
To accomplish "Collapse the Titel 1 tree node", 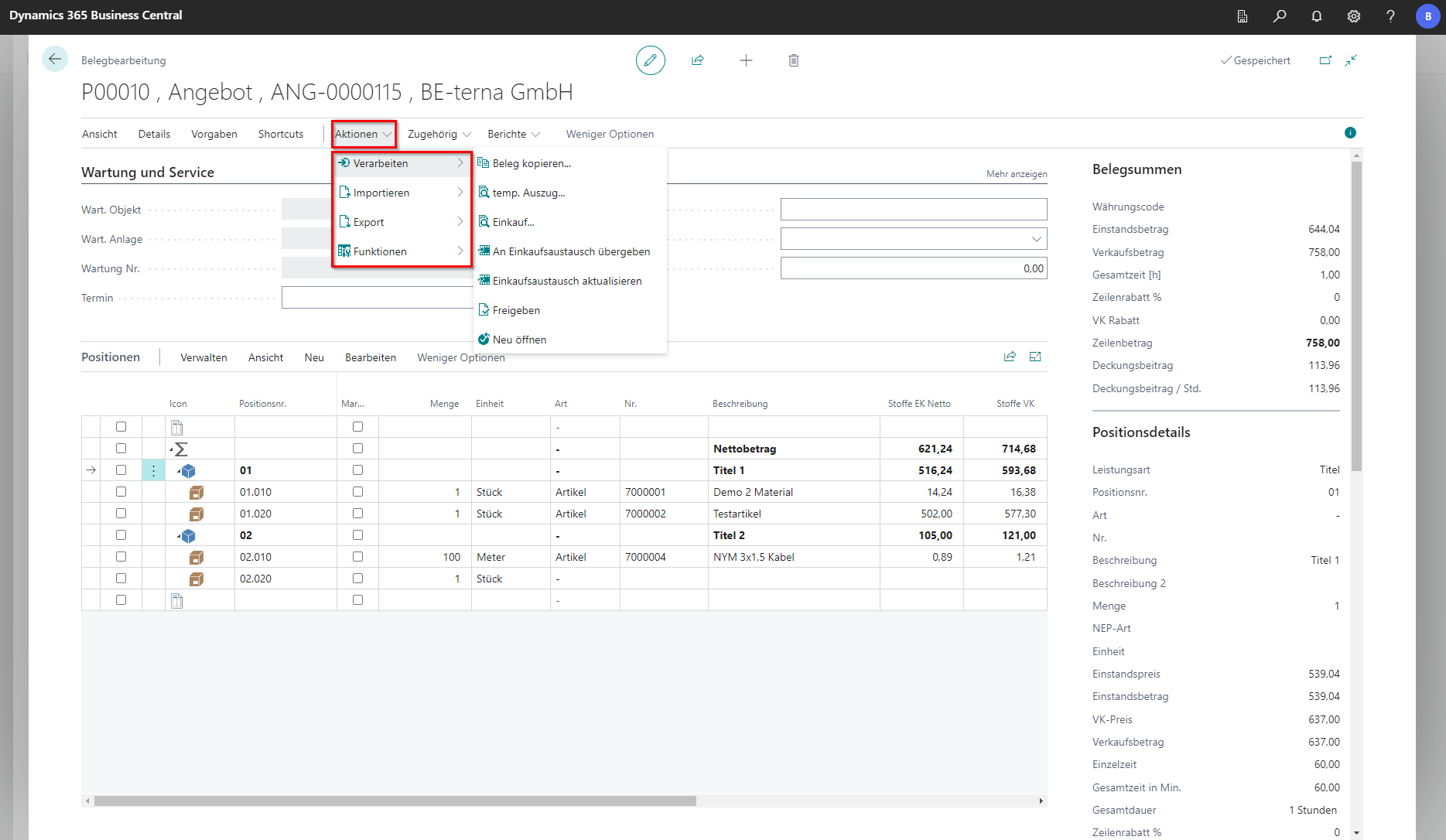I will coord(179,471).
